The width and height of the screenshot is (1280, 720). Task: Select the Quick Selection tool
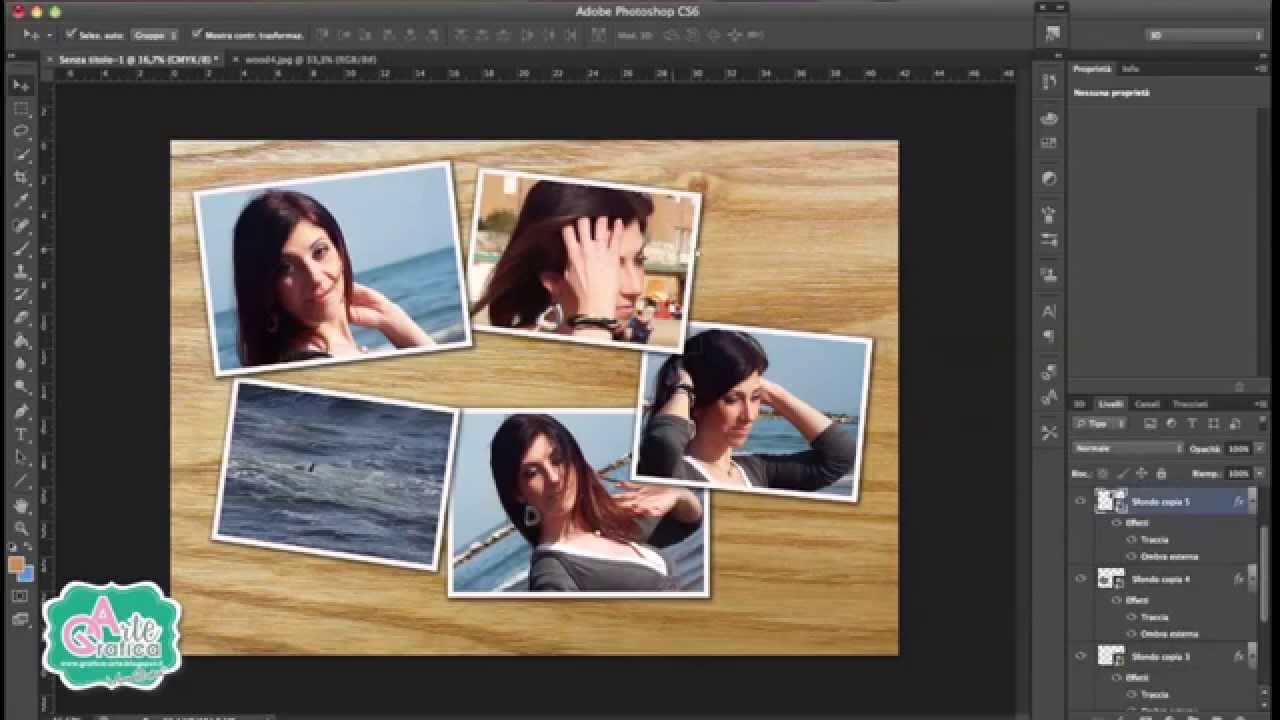coord(21,155)
